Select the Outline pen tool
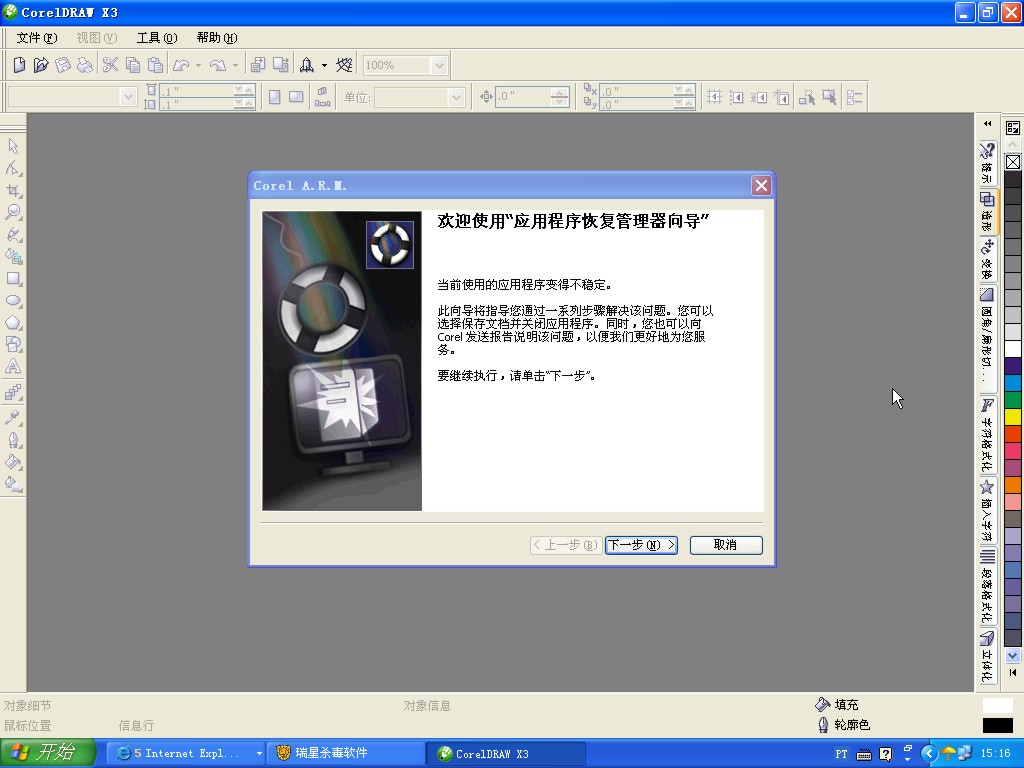Image resolution: width=1024 pixels, height=768 pixels. coord(13,440)
